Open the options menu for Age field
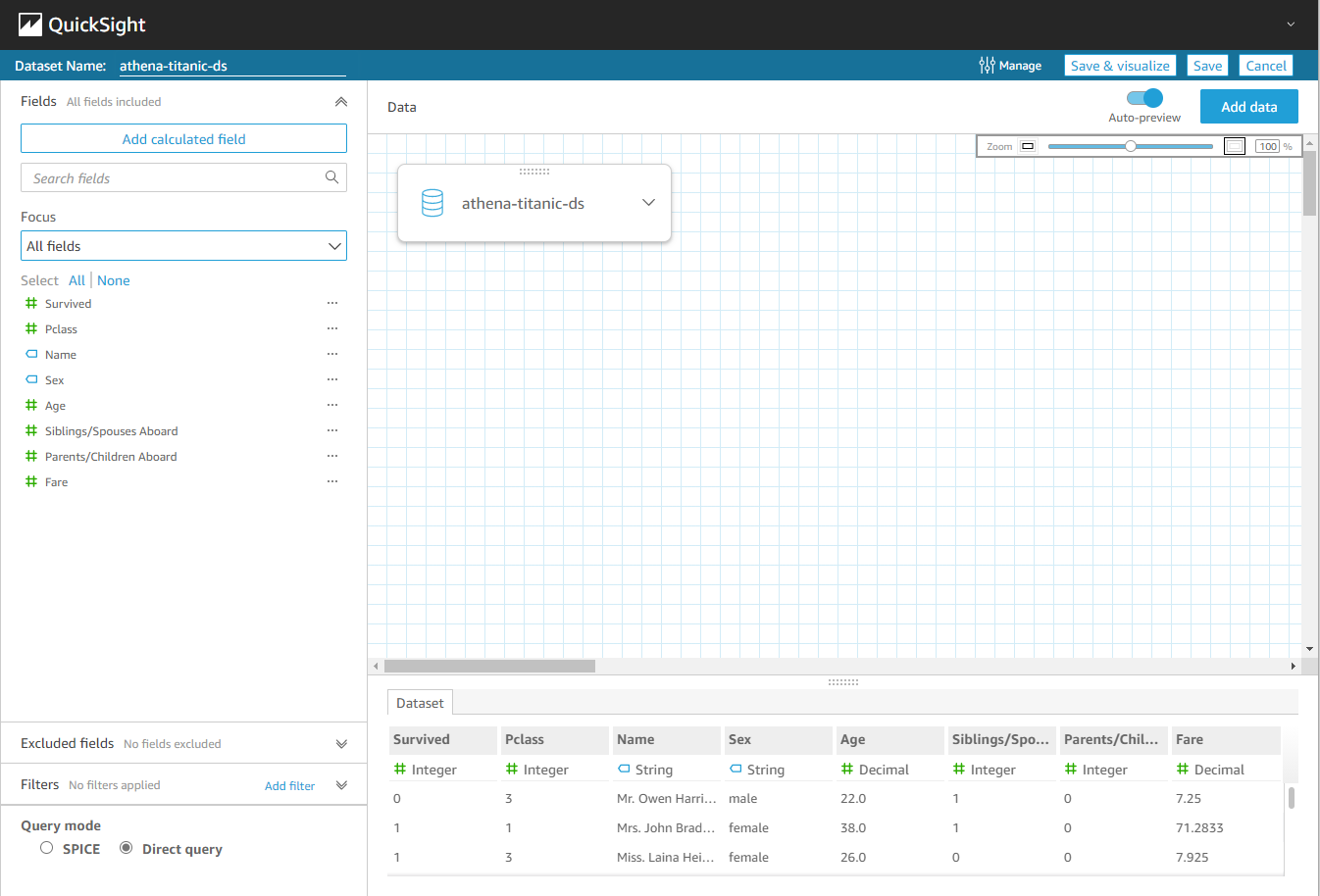The image size is (1320, 896). click(x=332, y=406)
